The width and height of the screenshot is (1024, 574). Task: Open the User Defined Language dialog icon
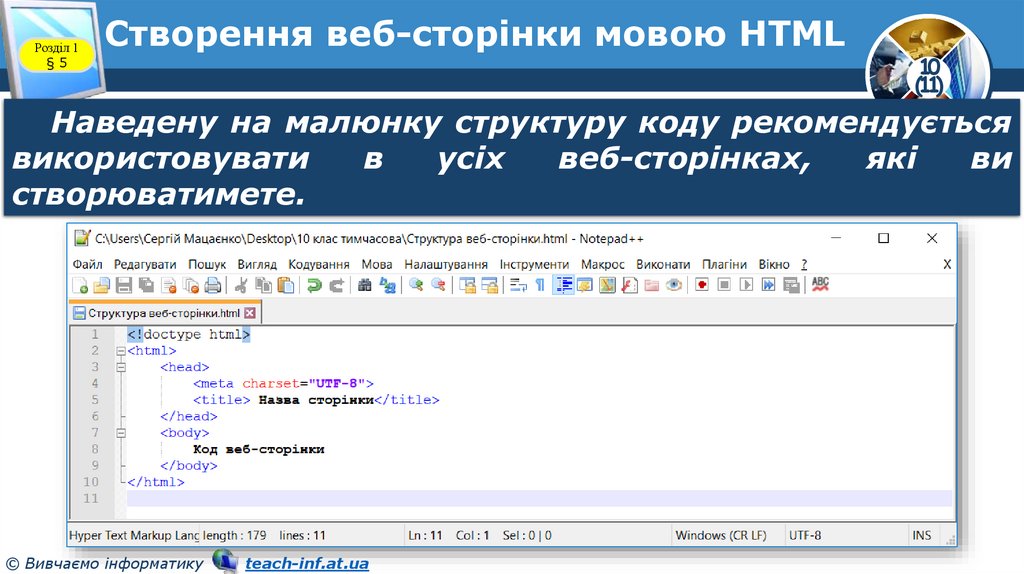(585, 285)
